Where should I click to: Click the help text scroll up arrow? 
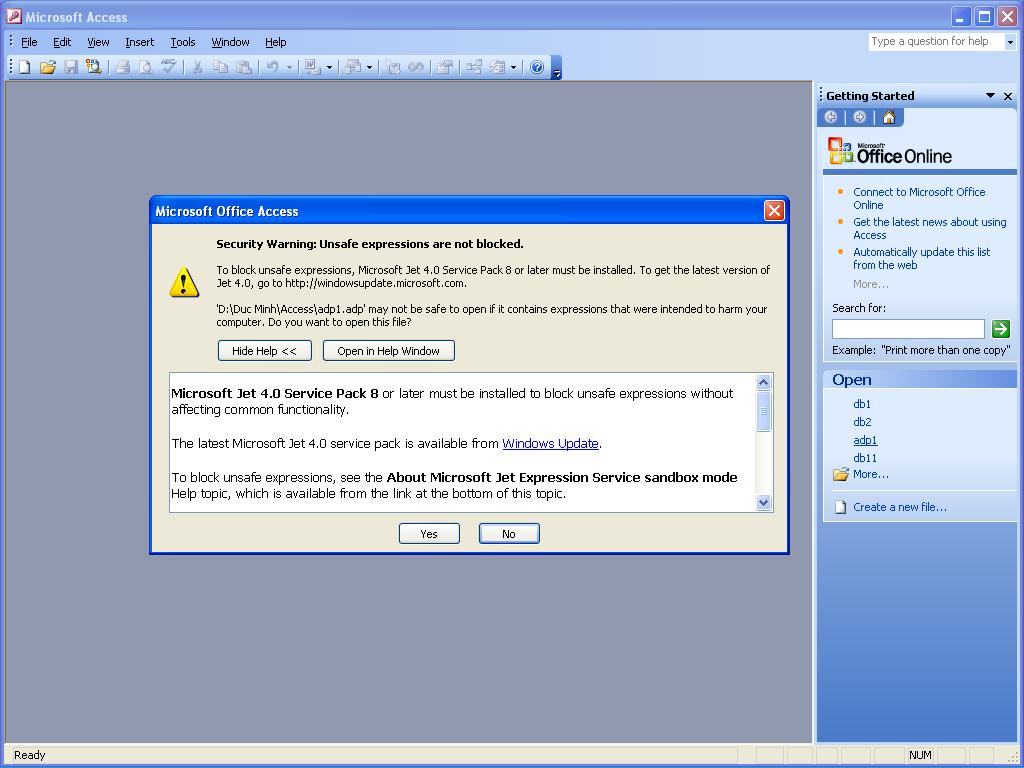pos(763,383)
